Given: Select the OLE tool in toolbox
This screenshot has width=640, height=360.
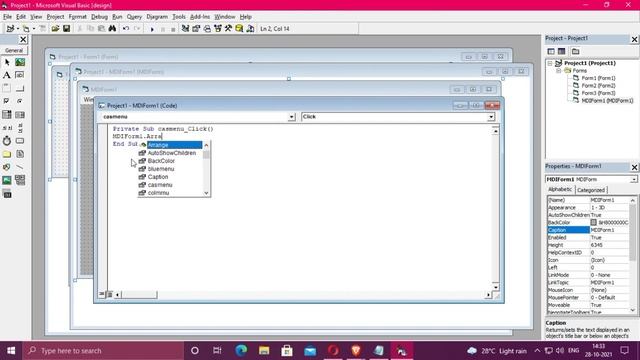Looking at the screenshot, I should (7, 194).
